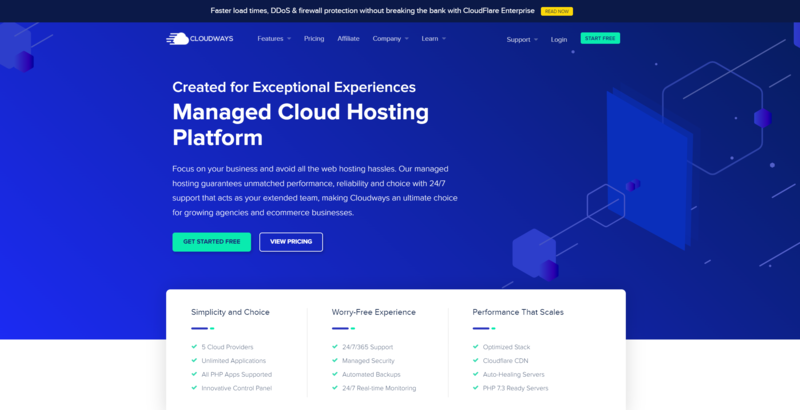Click the Managed Security text
Screen dimensions: 800x410
368,361
